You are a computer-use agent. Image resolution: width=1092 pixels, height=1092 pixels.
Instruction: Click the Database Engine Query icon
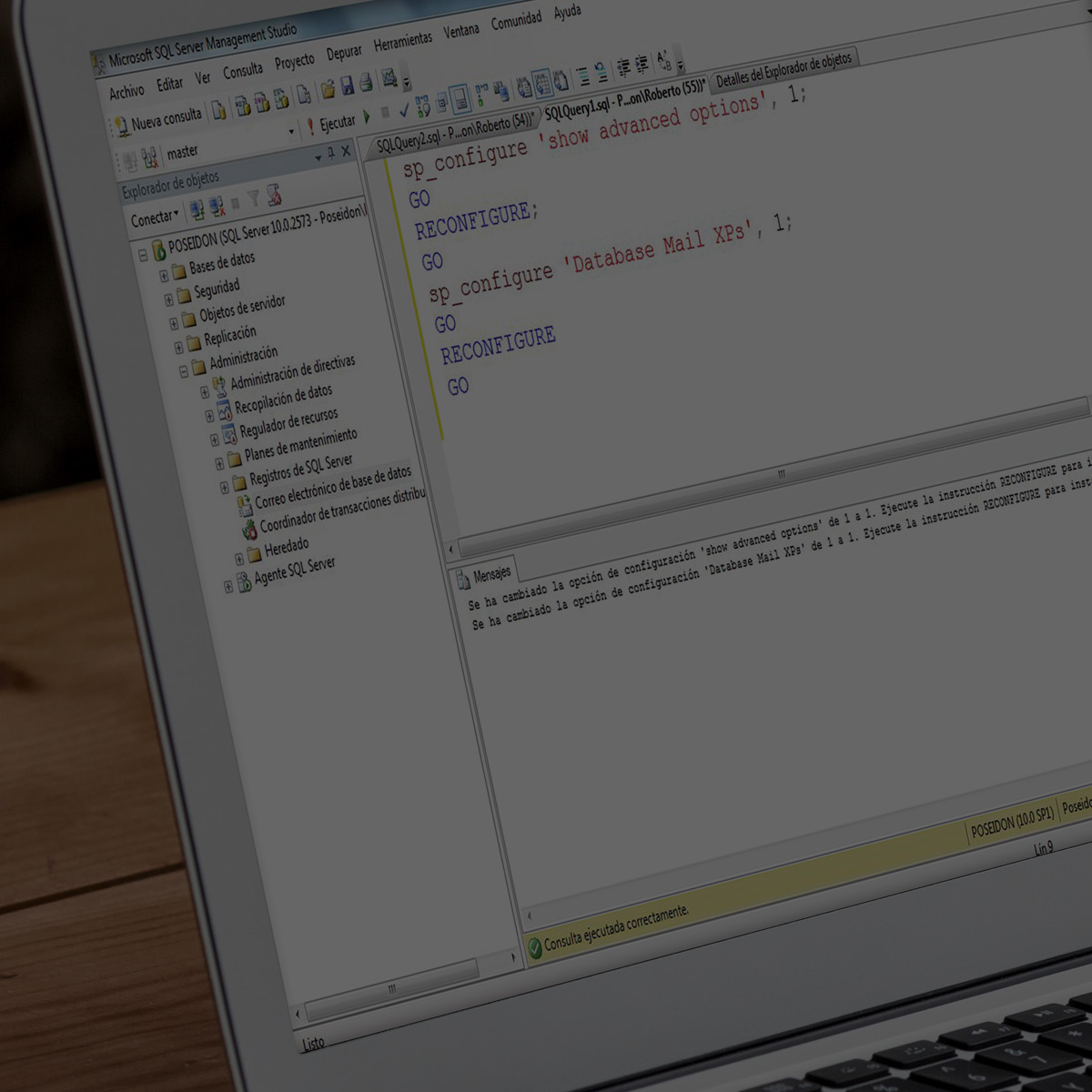pyautogui.click(x=242, y=106)
